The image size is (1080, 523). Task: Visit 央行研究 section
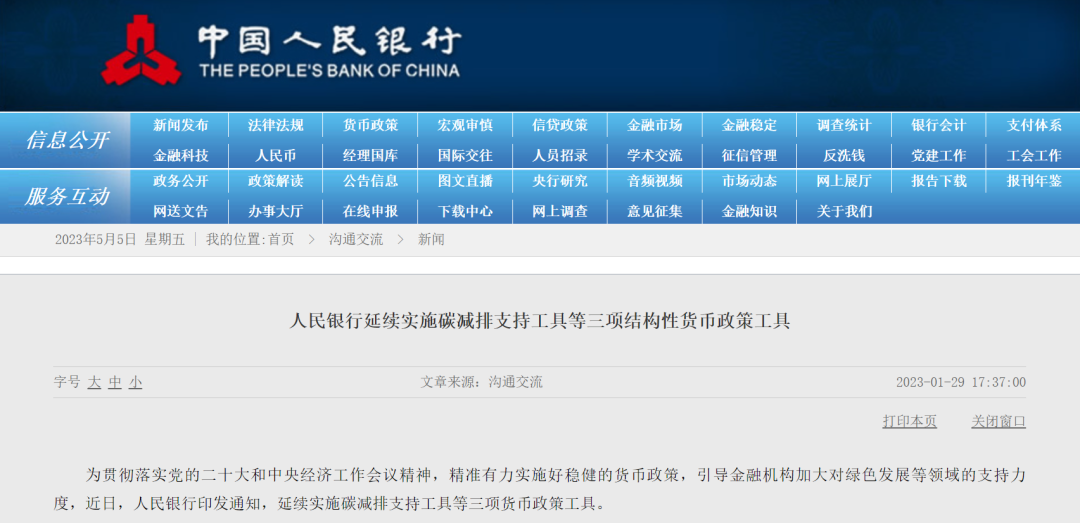pyautogui.click(x=560, y=181)
